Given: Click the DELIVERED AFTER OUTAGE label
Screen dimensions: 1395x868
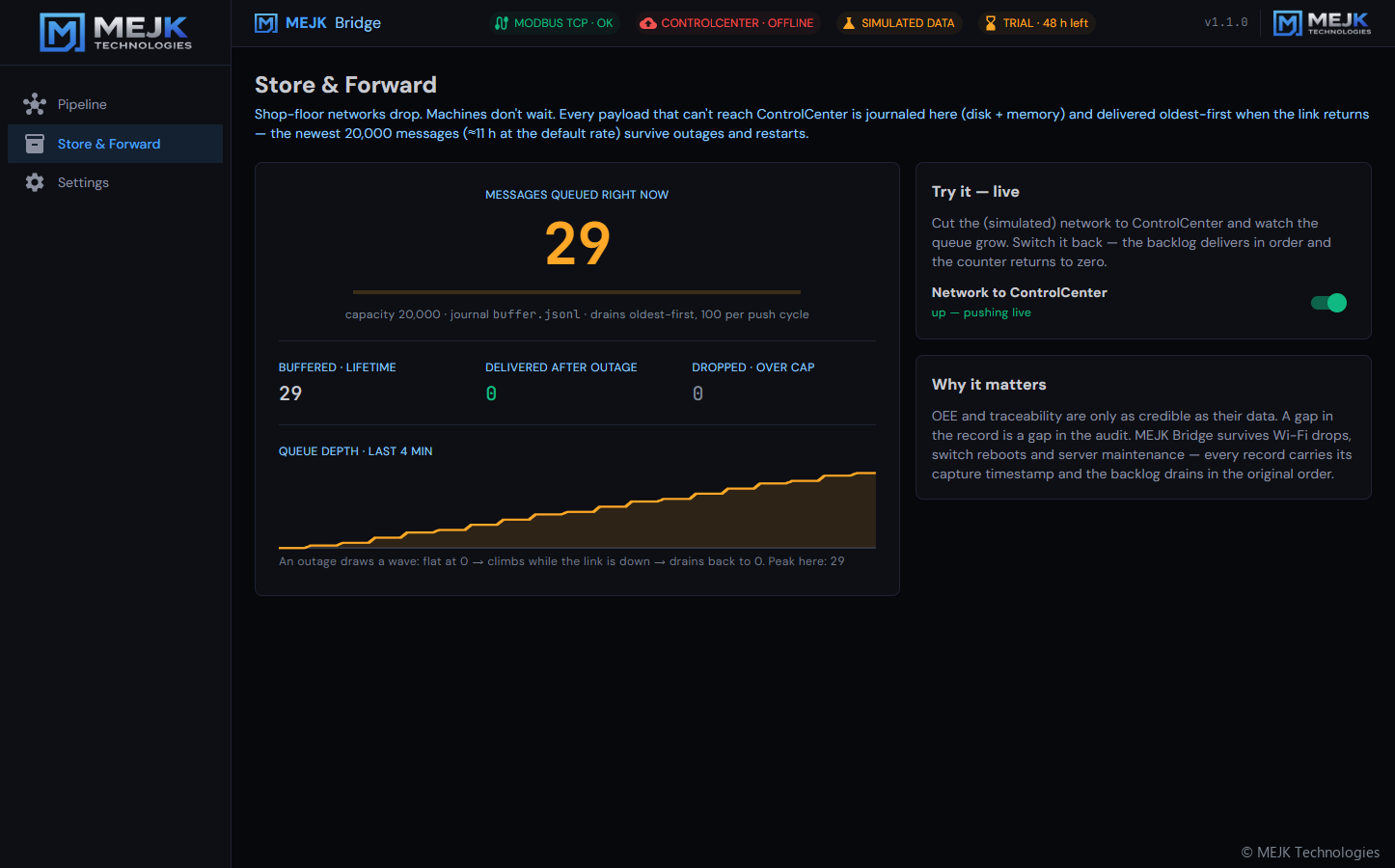Looking at the screenshot, I should [561, 367].
